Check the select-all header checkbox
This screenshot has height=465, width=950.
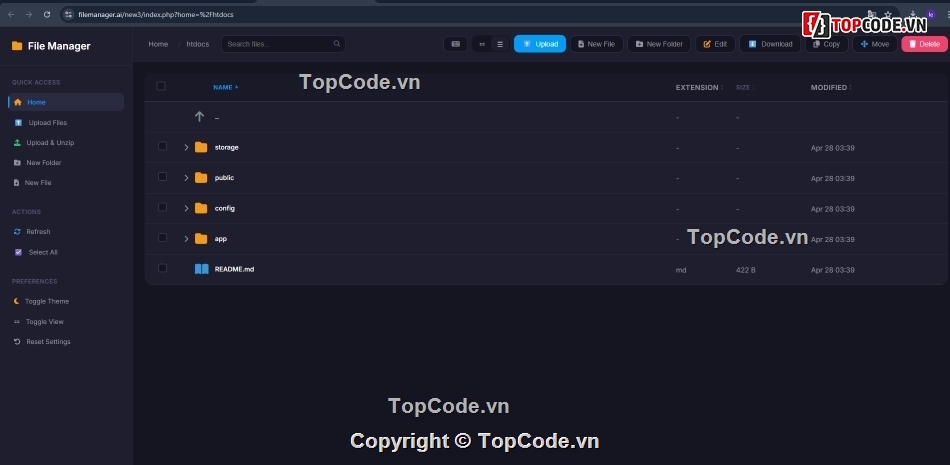161,86
